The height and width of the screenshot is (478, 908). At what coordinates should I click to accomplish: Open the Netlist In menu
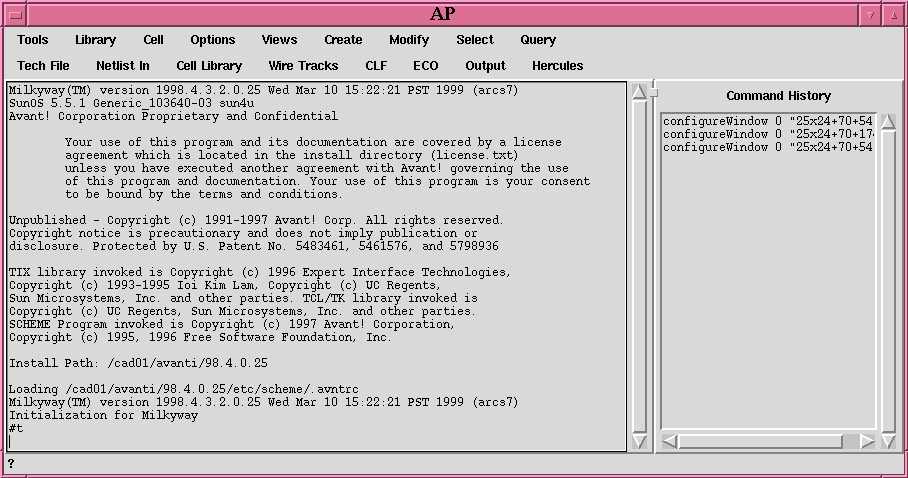point(123,66)
